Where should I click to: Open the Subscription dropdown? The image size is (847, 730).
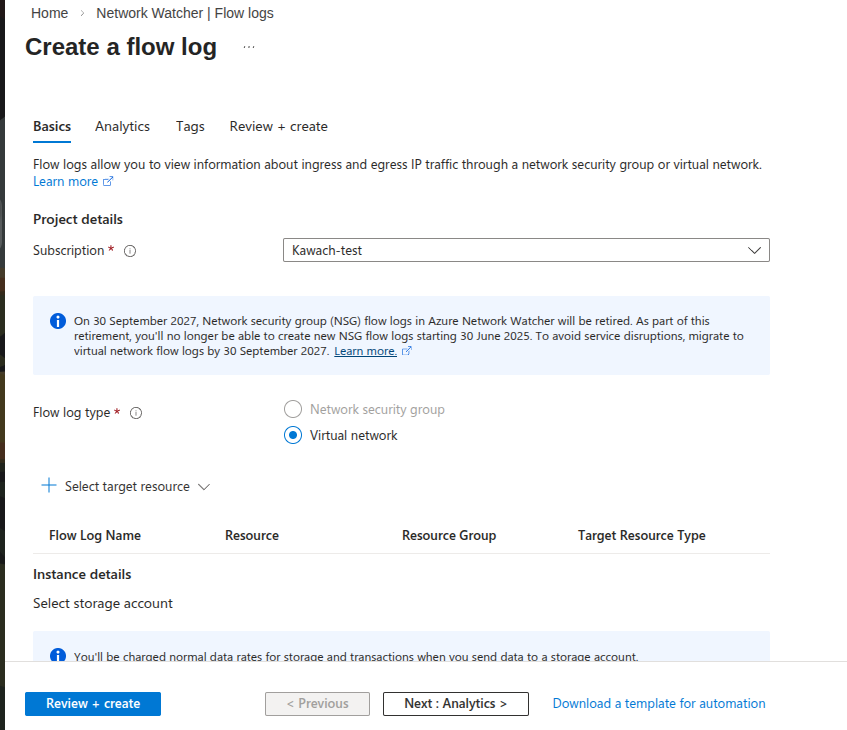(x=526, y=250)
